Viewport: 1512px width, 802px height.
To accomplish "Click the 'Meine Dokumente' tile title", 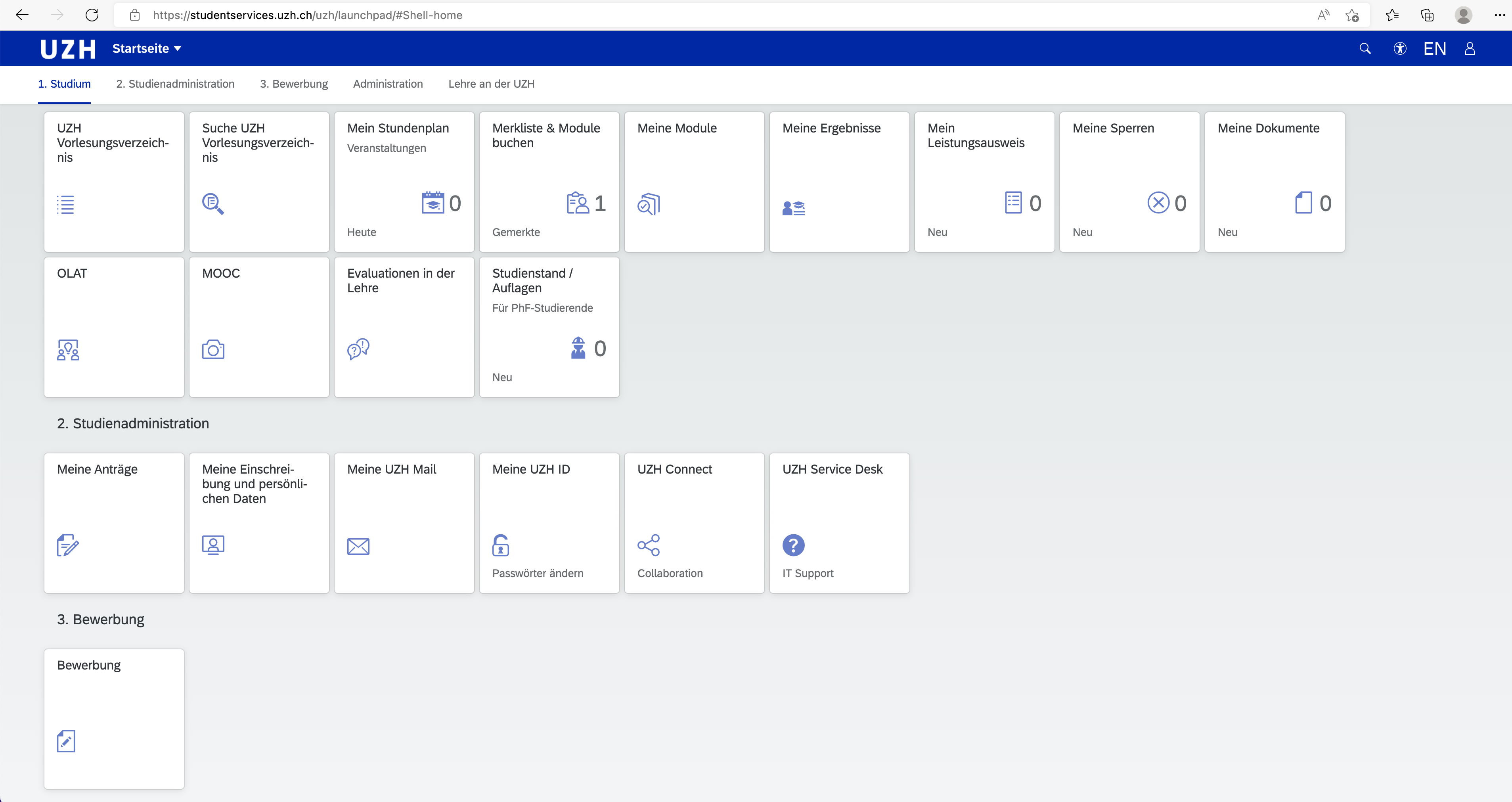I will pyautogui.click(x=1269, y=128).
